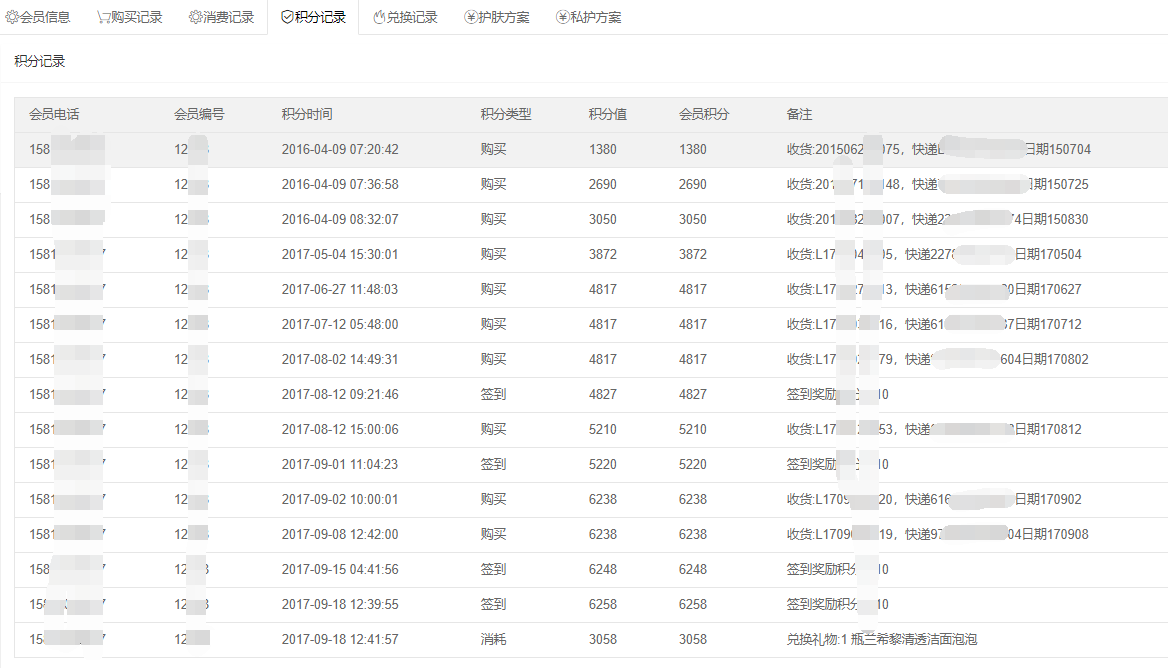Image resolution: width=1168 pixels, height=668 pixels.
Task: Click the flame icon beside 兑换记录
Action: pos(379,17)
